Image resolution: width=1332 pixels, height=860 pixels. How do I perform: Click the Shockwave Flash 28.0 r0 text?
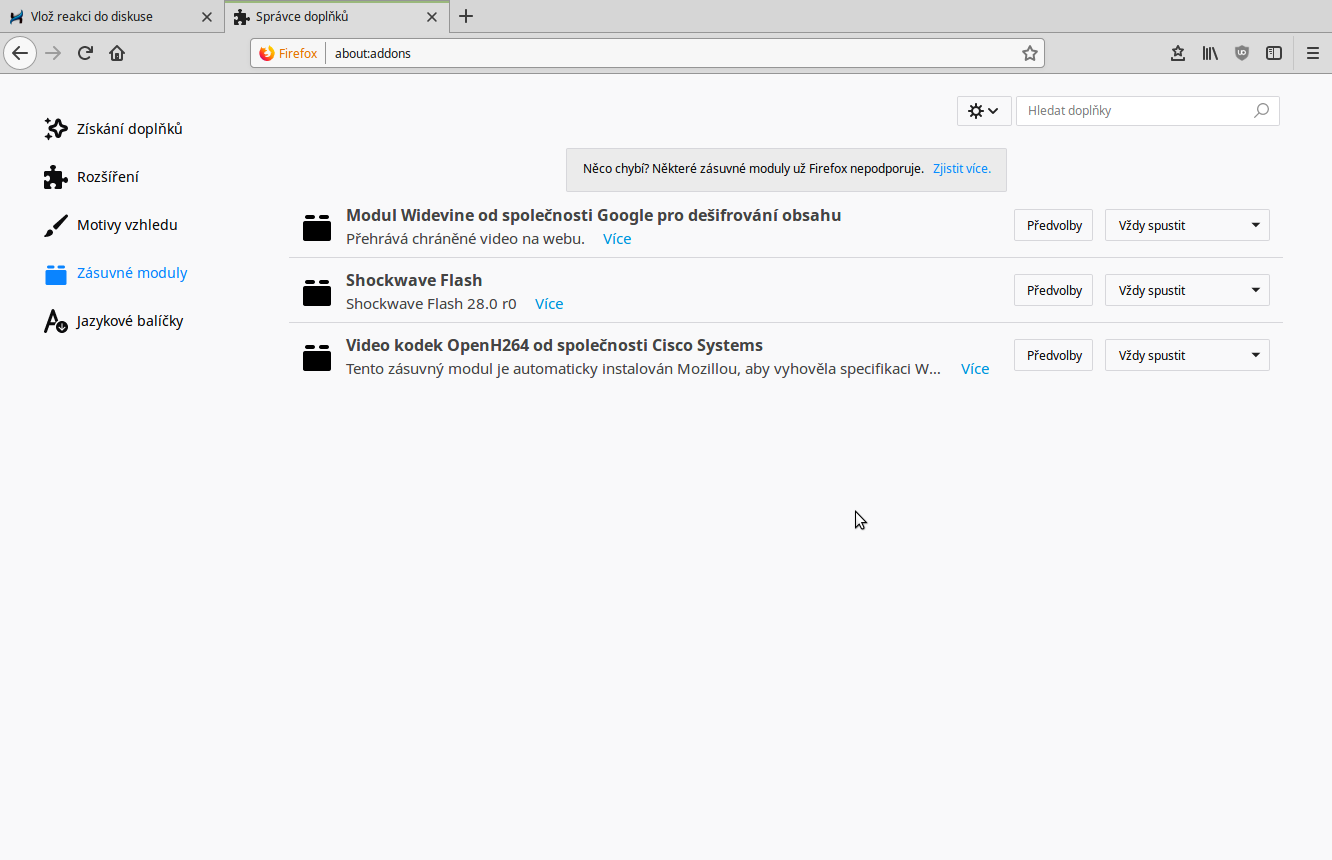[431, 304]
